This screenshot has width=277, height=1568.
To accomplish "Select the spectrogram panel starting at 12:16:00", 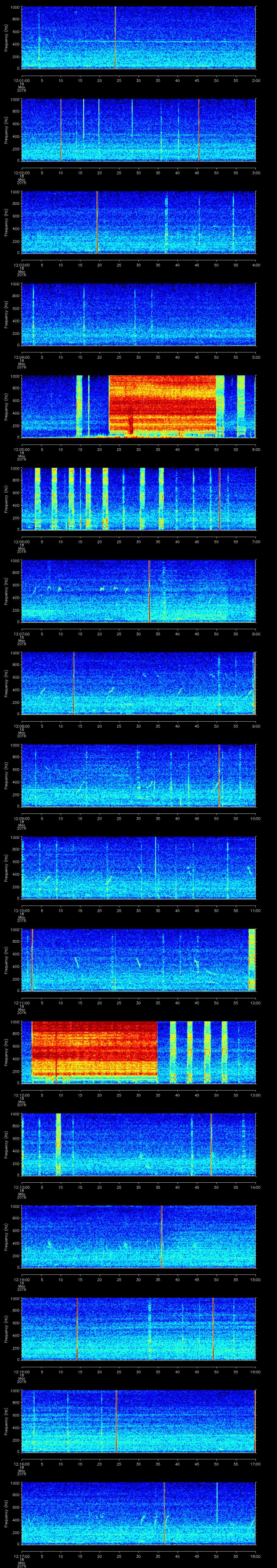I will pos(139,1421).
